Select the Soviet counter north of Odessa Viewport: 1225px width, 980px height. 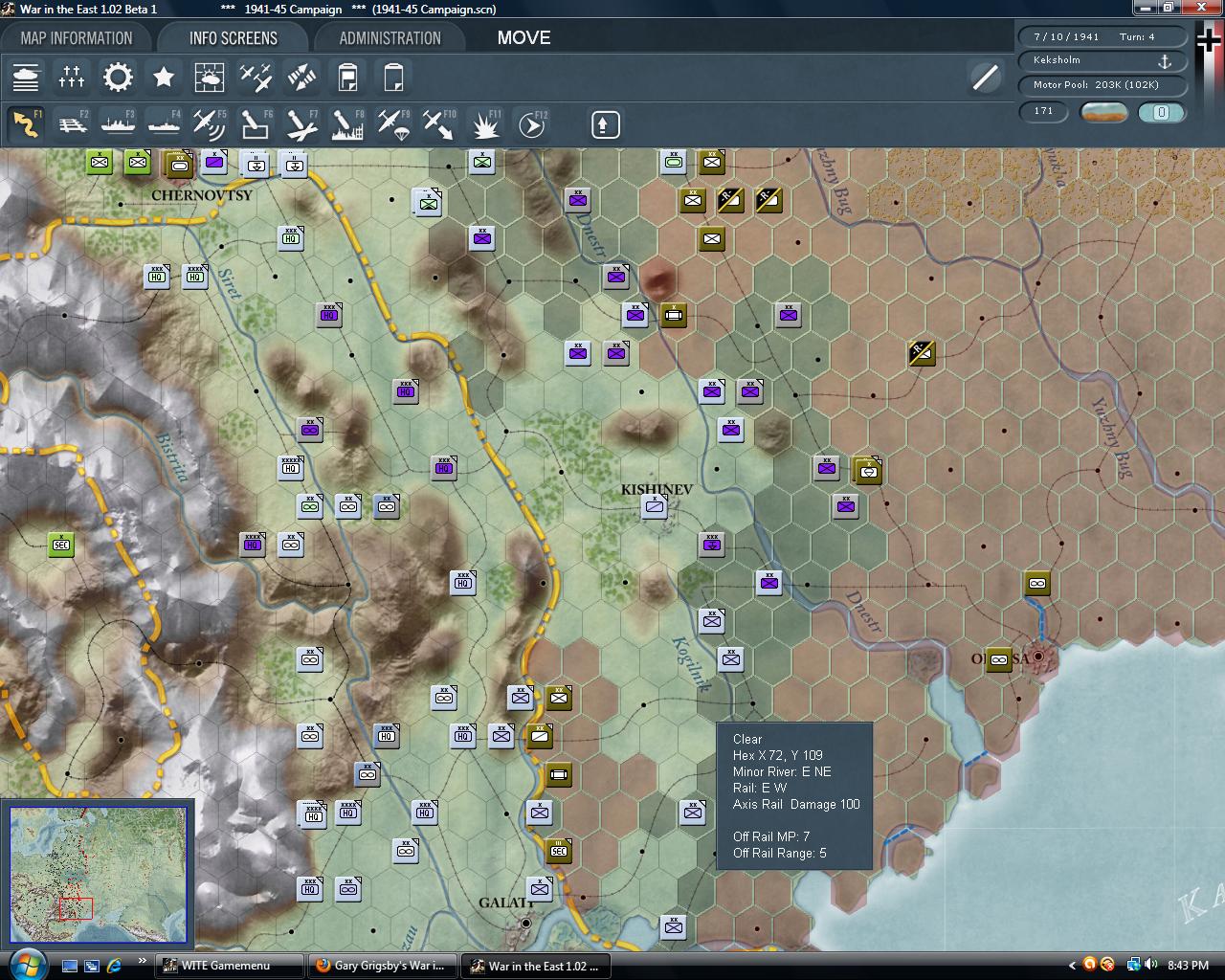click(x=1037, y=583)
